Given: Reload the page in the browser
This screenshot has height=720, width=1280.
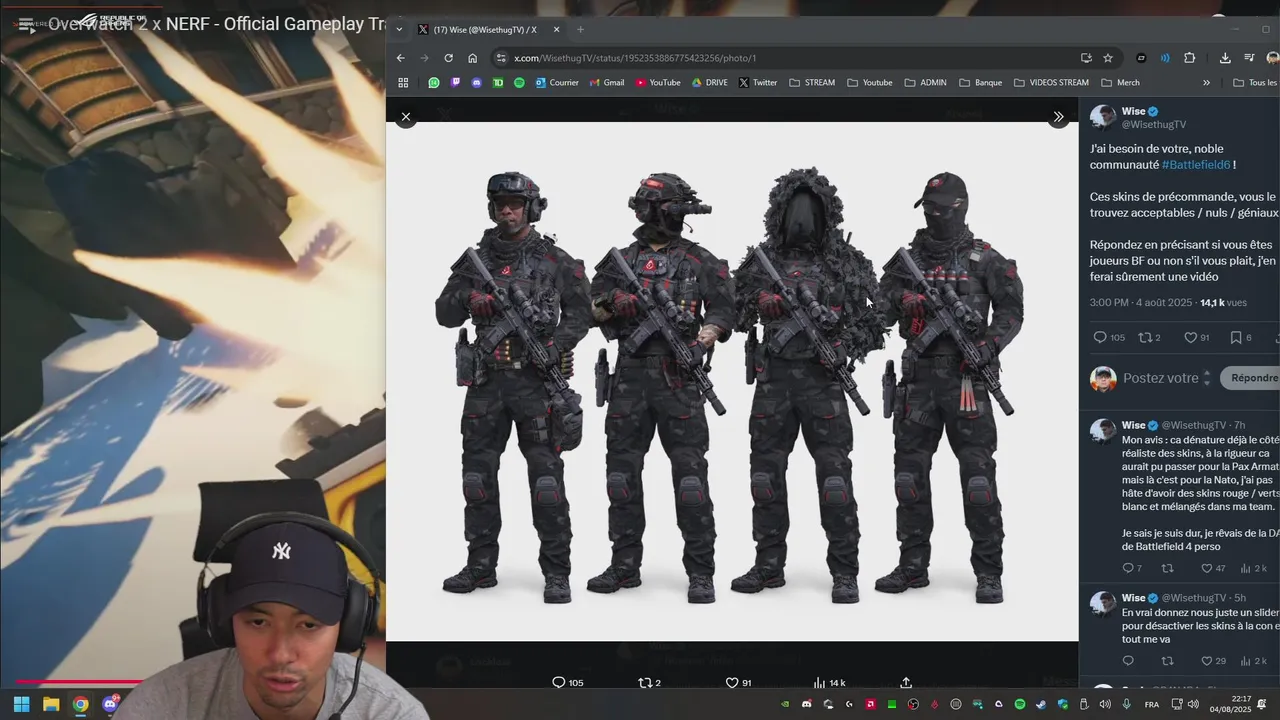Looking at the screenshot, I should coord(448,58).
